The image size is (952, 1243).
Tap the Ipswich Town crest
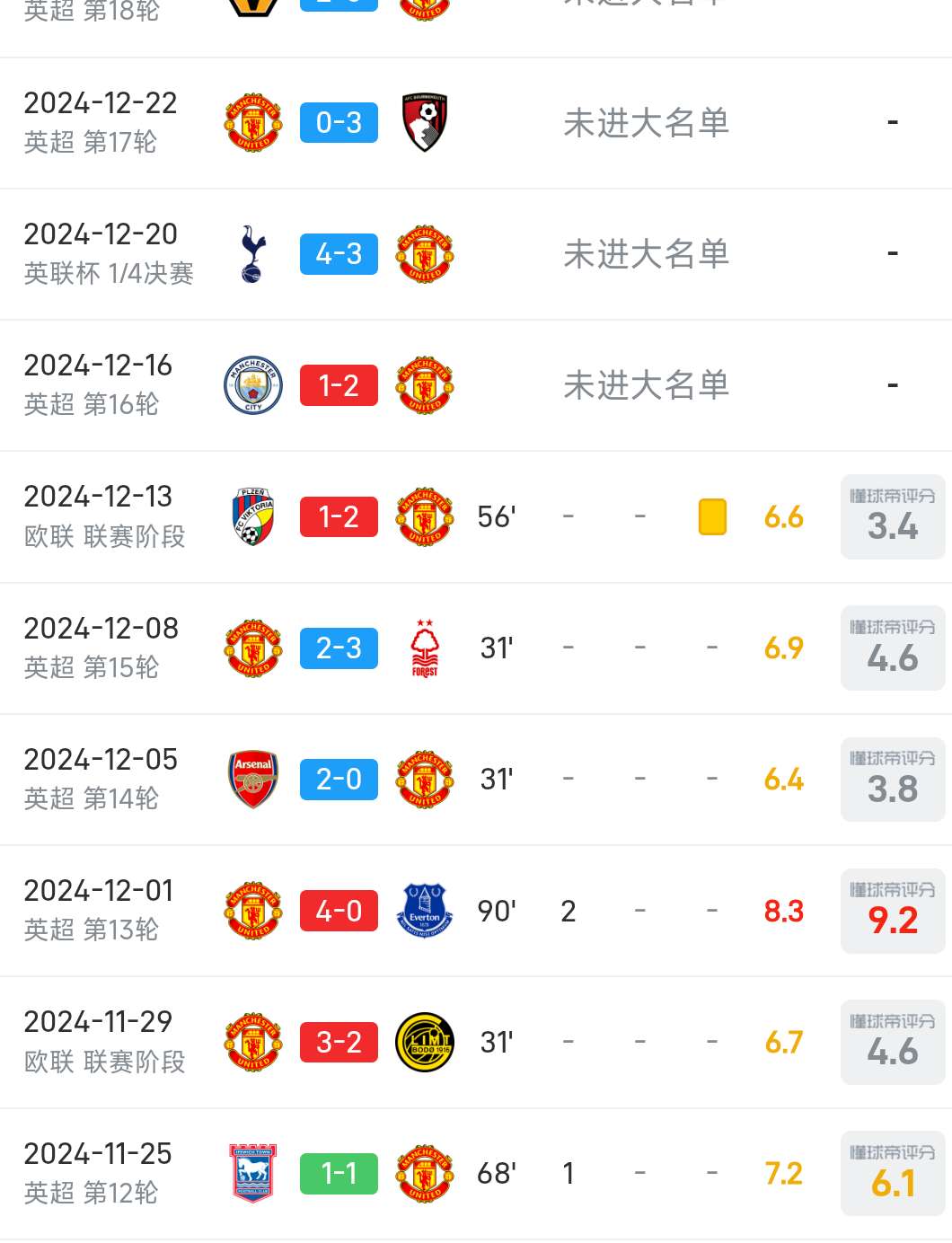(x=253, y=1173)
